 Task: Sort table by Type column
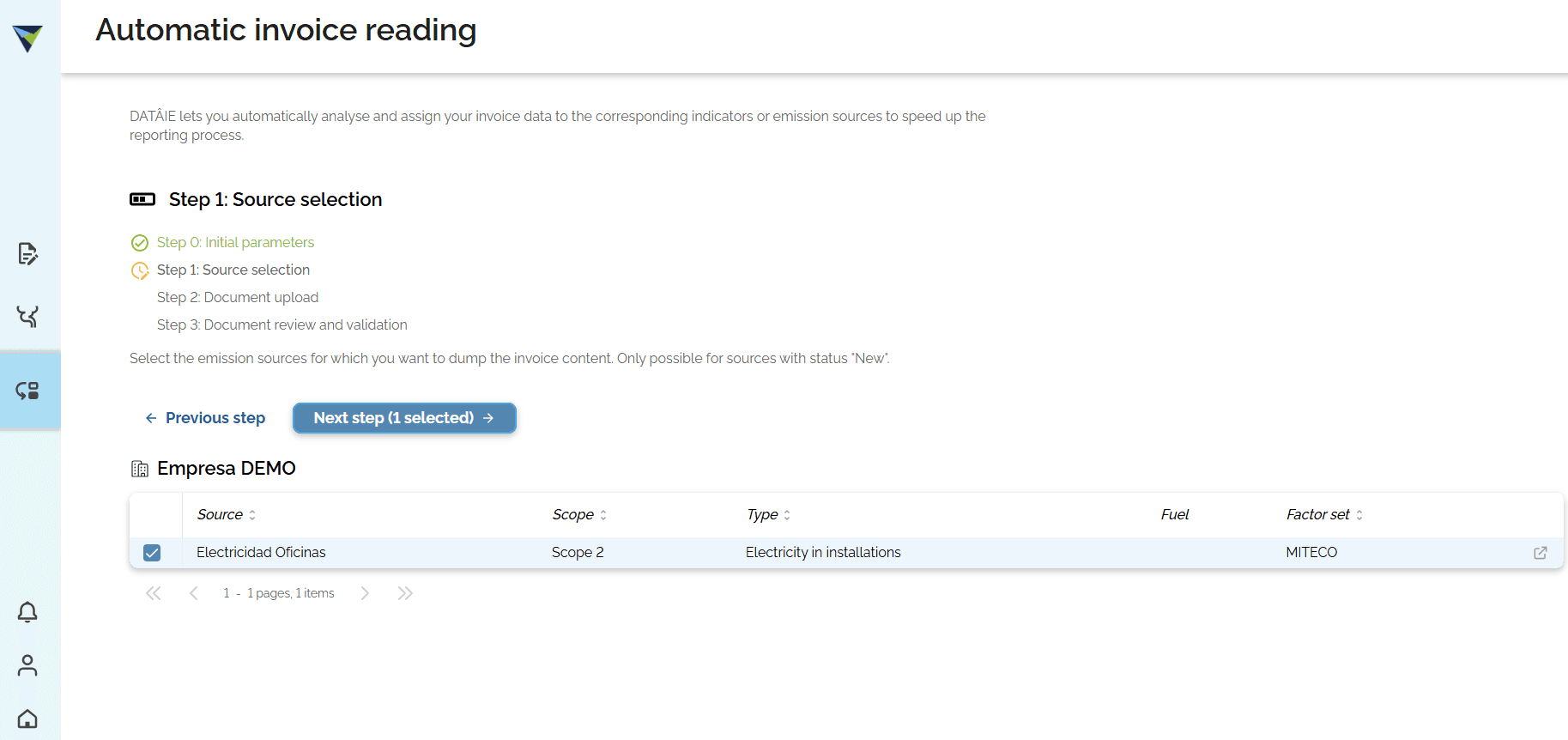coord(769,514)
